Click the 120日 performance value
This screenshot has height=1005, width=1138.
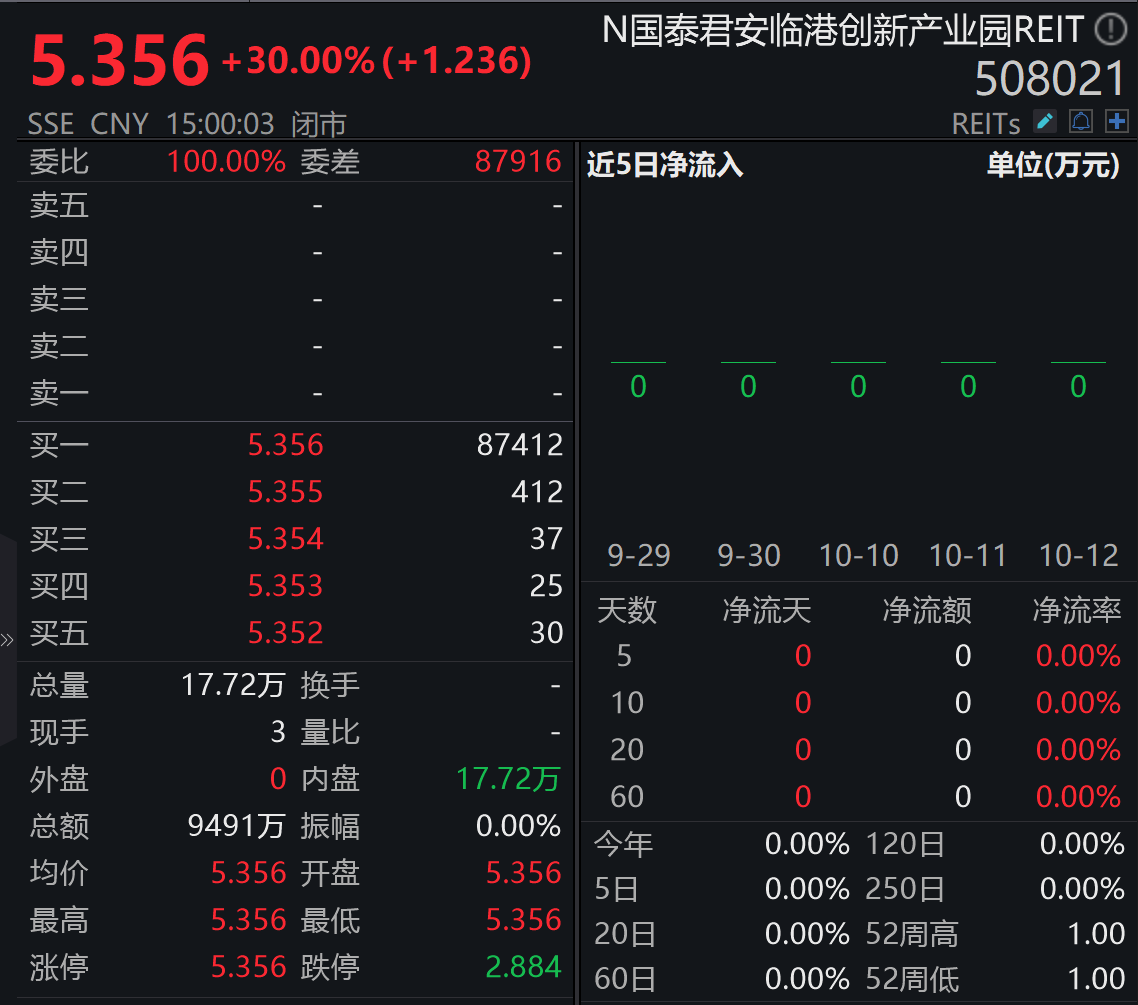click(1081, 844)
